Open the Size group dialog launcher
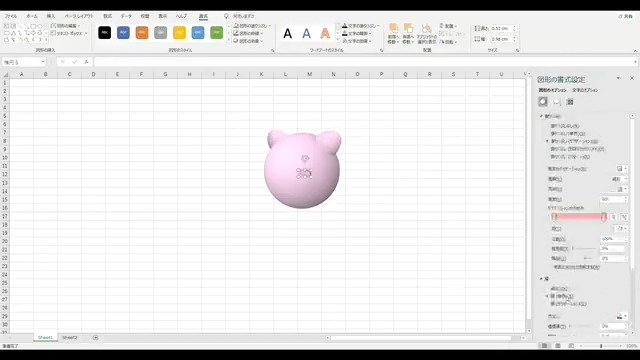Image resolution: width=640 pixels, height=360 pixels. pos(517,51)
